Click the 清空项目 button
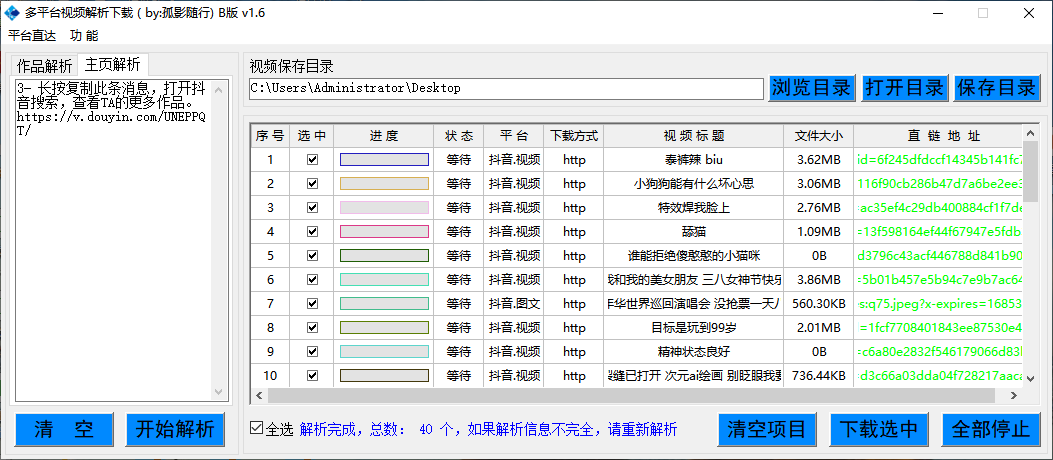Viewport: 1053px width, 460px height. click(x=768, y=429)
